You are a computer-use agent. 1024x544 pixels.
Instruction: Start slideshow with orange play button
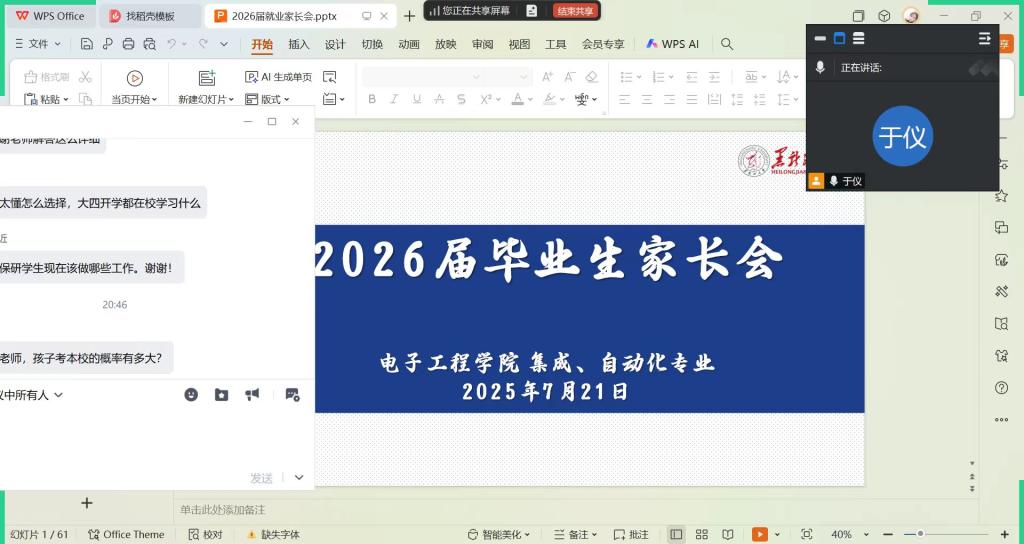click(759, 535)
